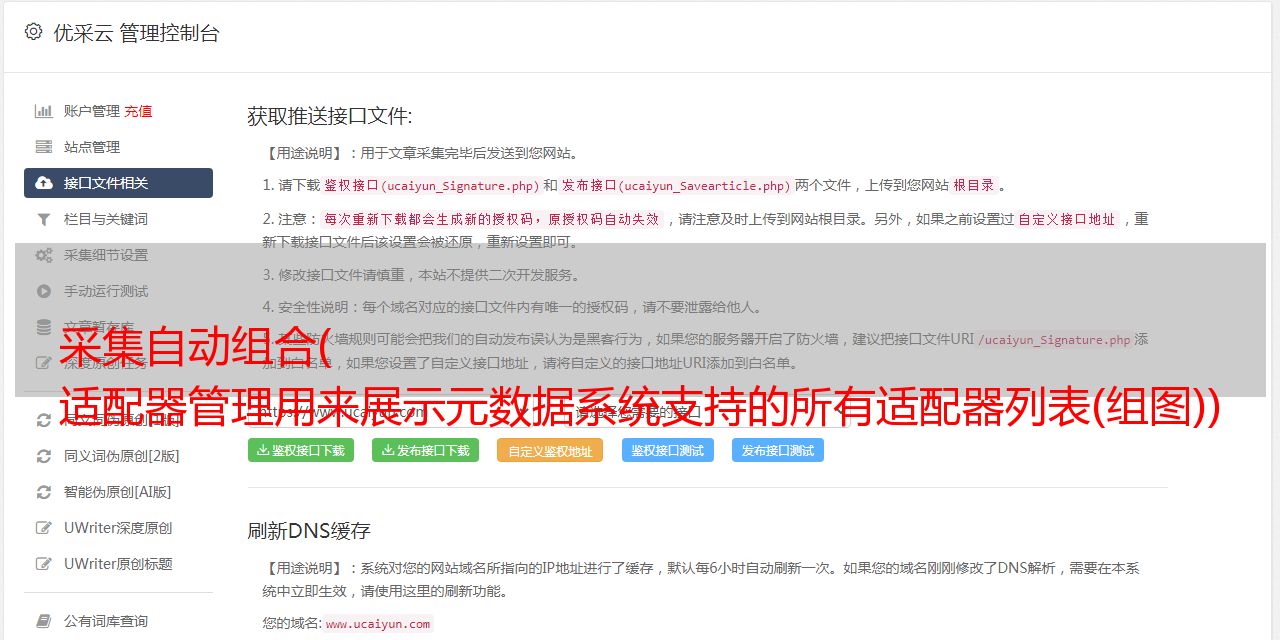The width and height of the screenshot is (1280, 640).
Task: Open 栏目与关键词 via its filter icon
Action: click(x=44, y=219)
